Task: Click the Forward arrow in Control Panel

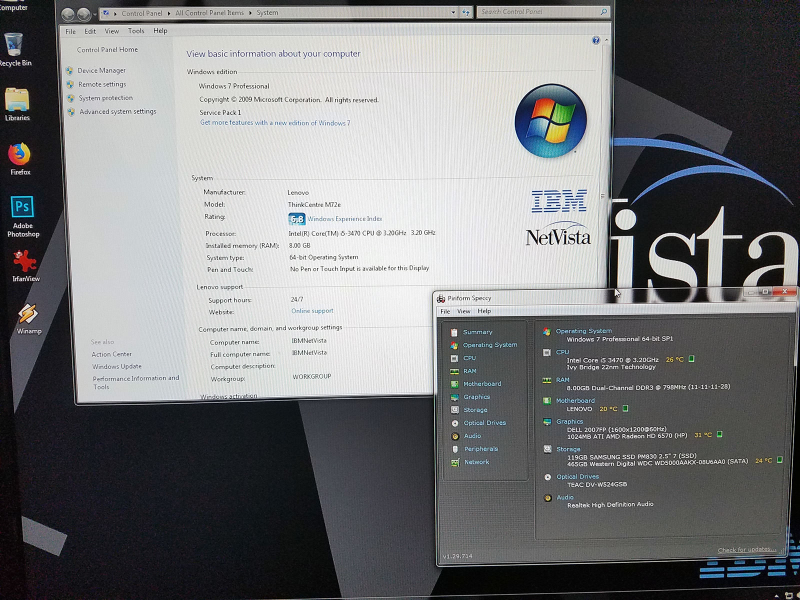Action: 84,14
